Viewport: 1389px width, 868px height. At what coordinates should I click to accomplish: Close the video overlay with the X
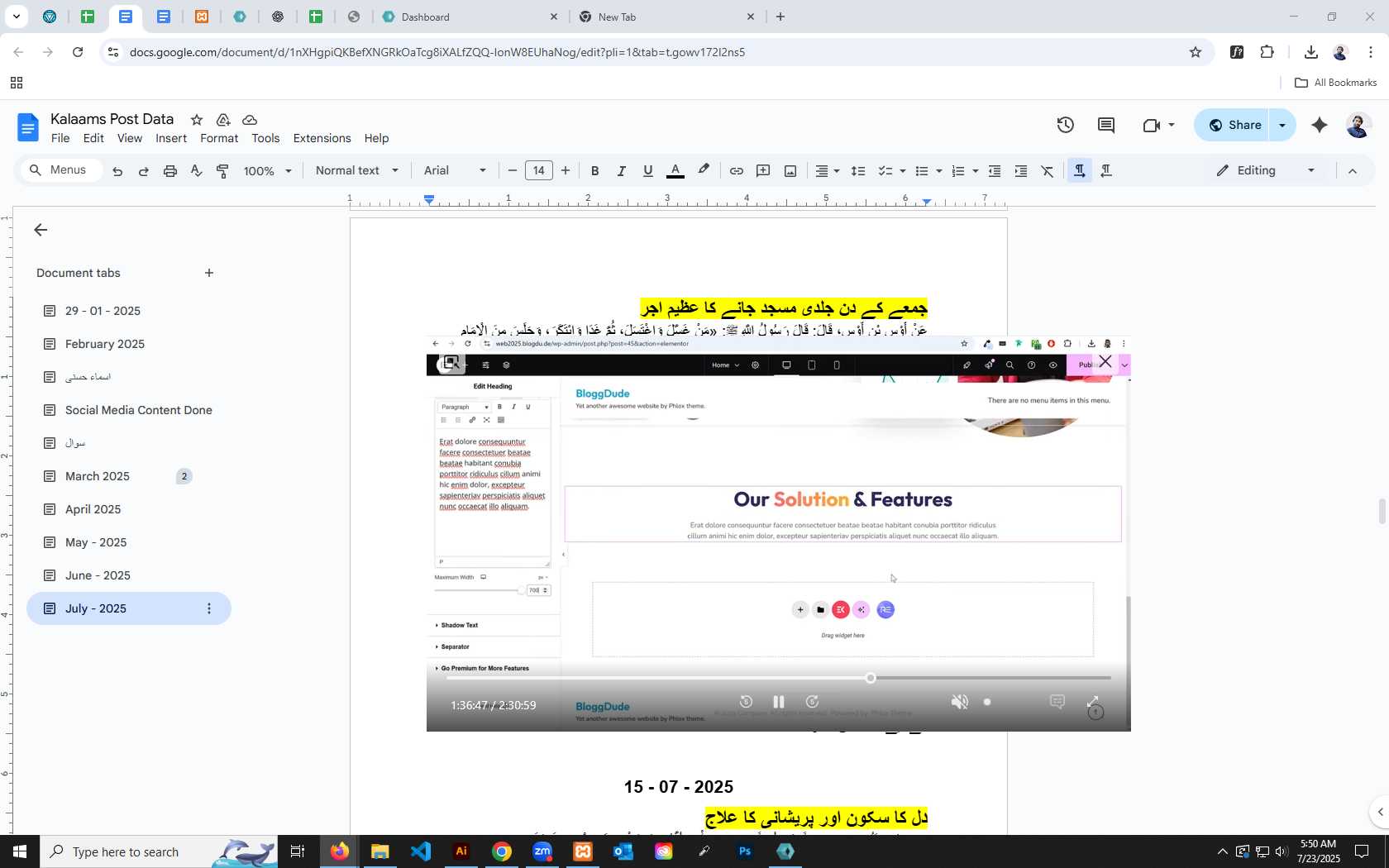[x=1105, y=362]
